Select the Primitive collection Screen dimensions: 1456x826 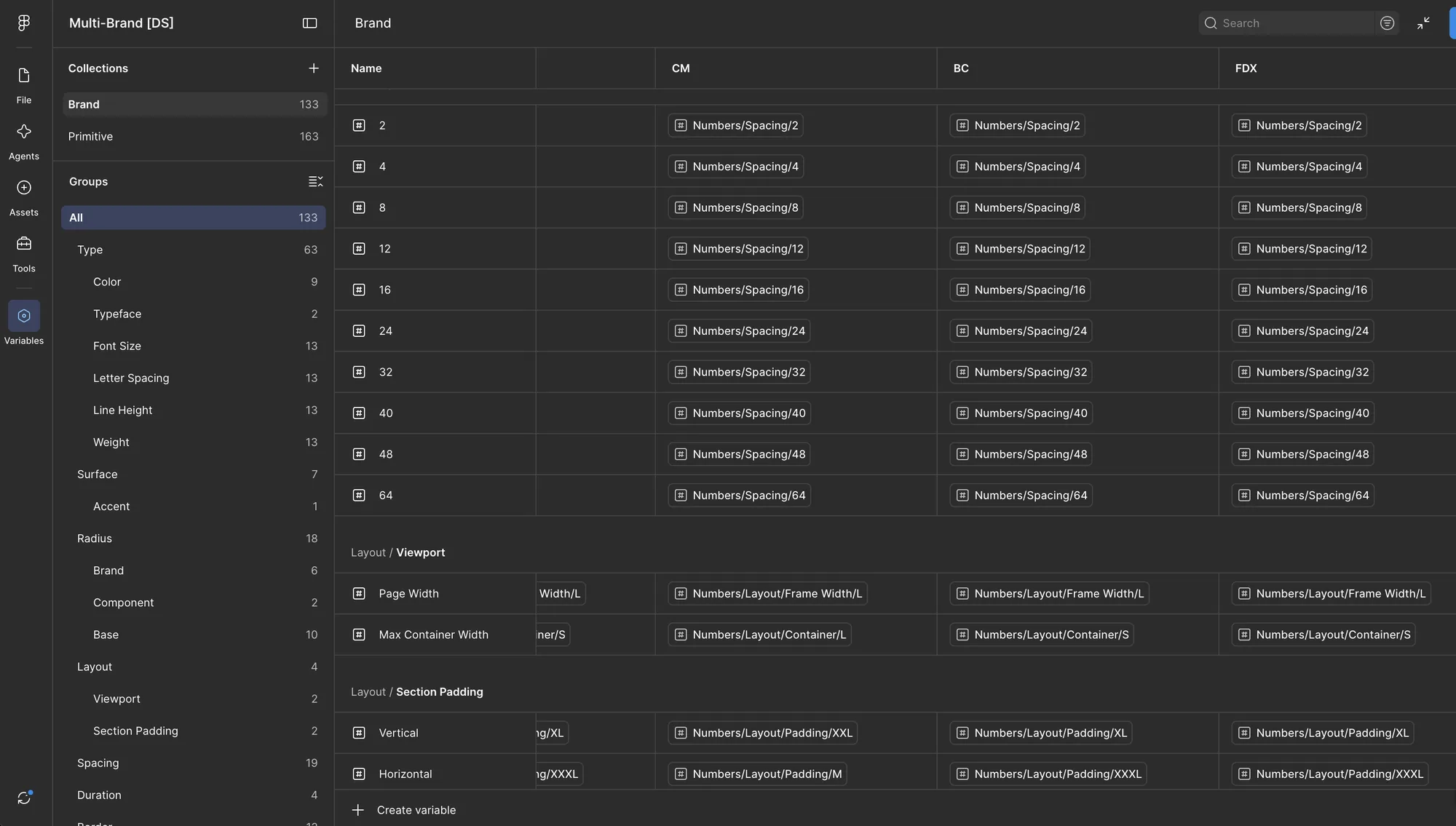[x=194, y=136]
